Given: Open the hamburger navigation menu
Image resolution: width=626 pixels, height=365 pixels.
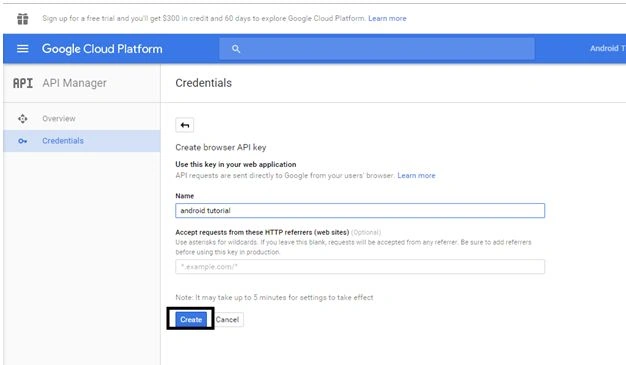Looking at the screenshot, I should click(x=22, y=49).
